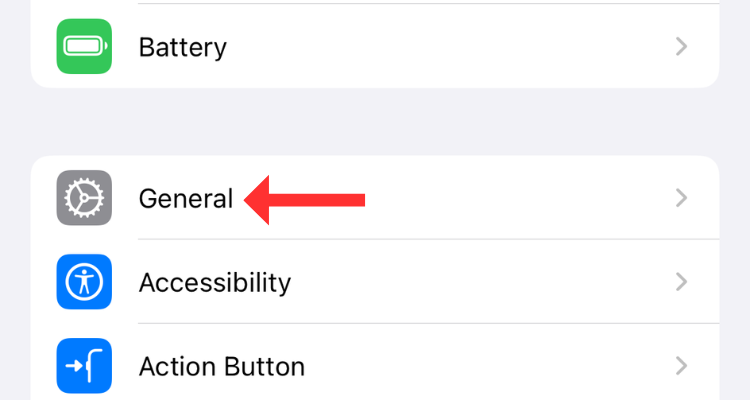Click gray gap between the two settings groups
750x400 pixels.
pyautogui.click(x=375, y=121)
